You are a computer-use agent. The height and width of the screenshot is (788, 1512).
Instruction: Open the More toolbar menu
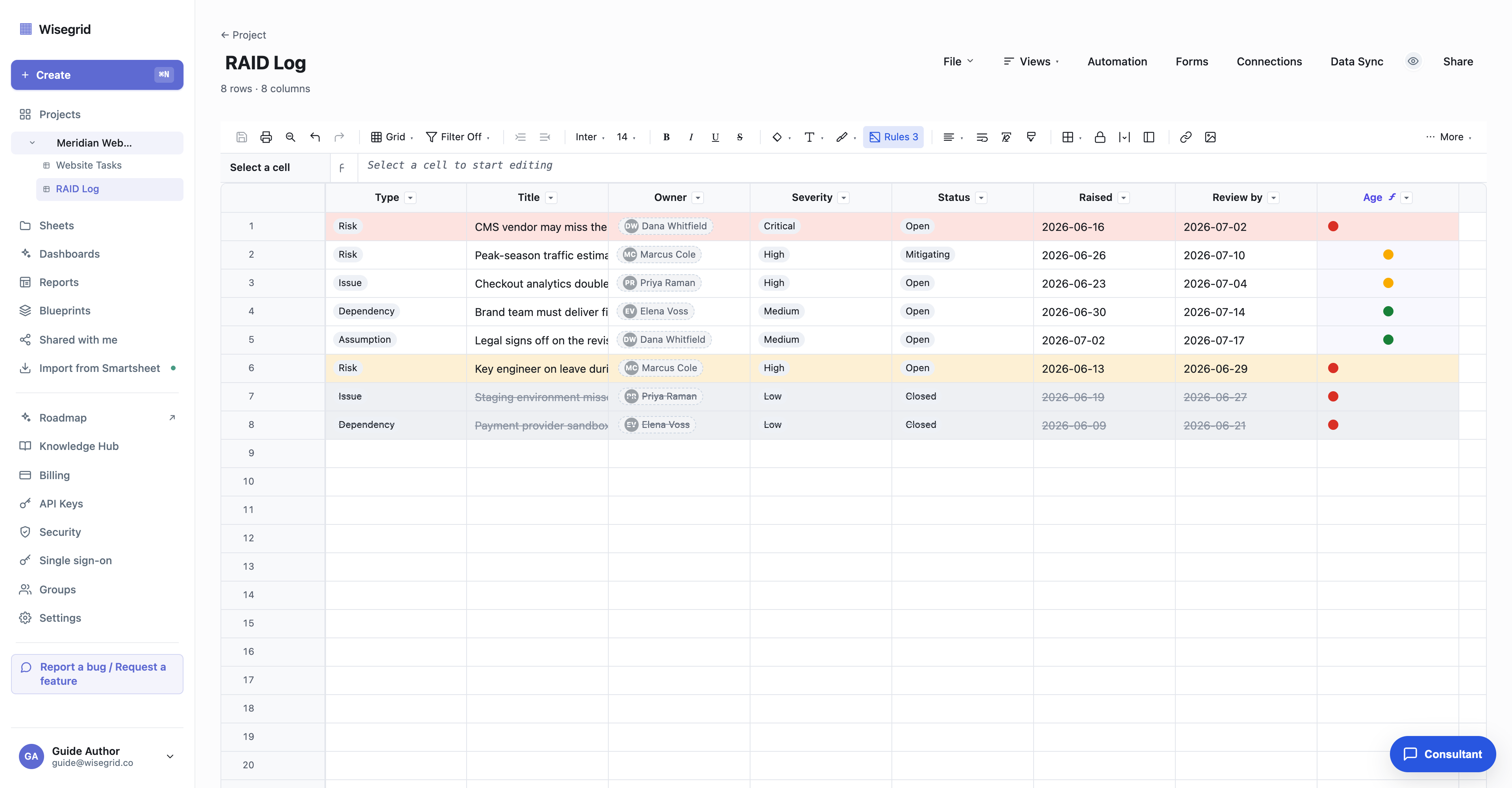point(1449,137)
